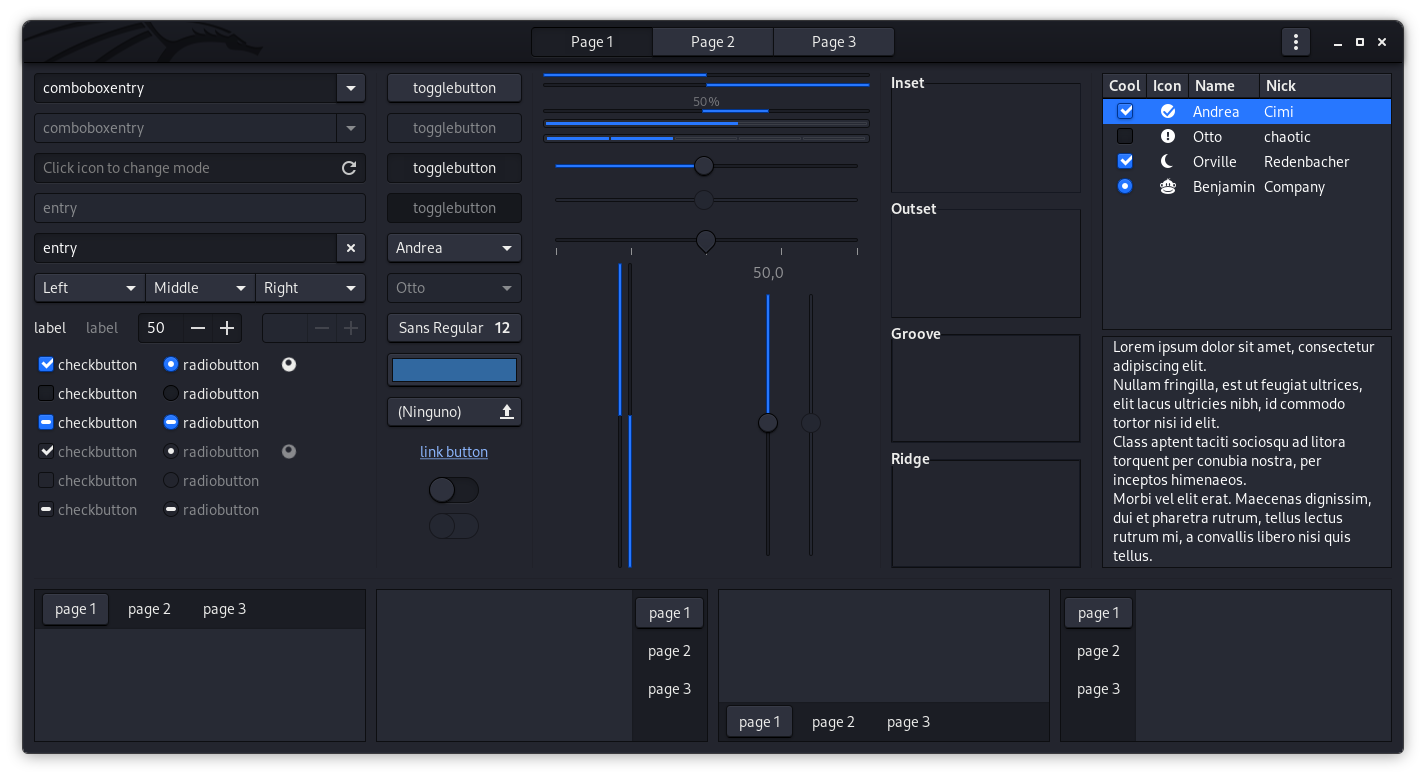
Task: Click the upload icon on the (Ninguno) button
Action: click(506, 411)
